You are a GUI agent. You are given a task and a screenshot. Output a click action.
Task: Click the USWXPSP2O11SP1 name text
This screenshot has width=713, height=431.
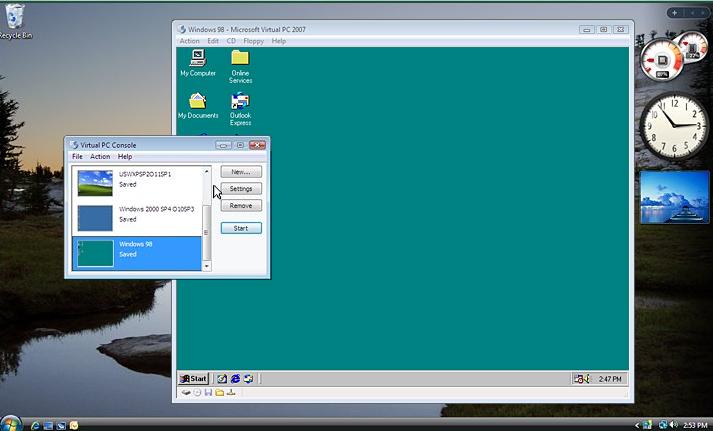coord(145,174)
